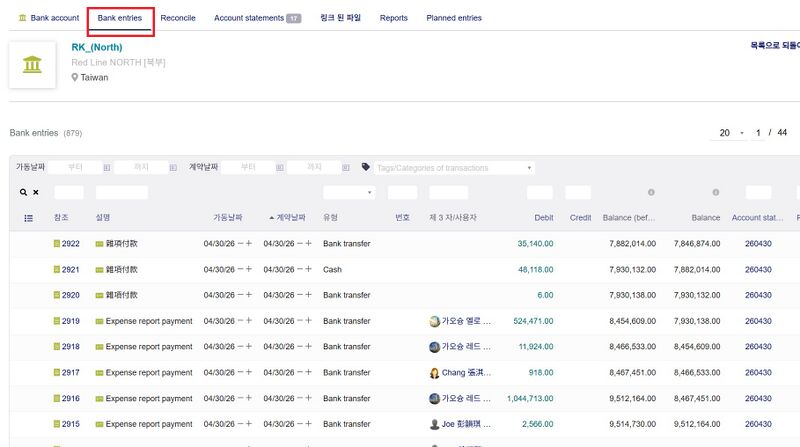Click the entry icon beside 2916

coord(57,398)
